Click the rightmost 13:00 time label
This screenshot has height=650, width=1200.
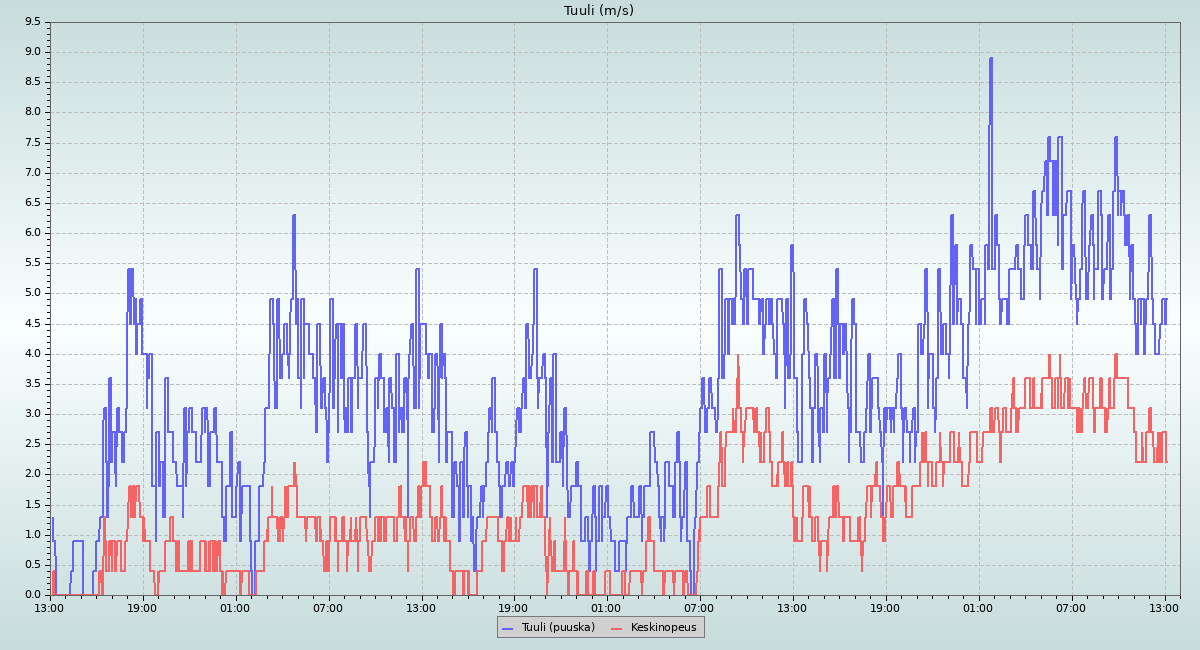tap(1164, 607)
